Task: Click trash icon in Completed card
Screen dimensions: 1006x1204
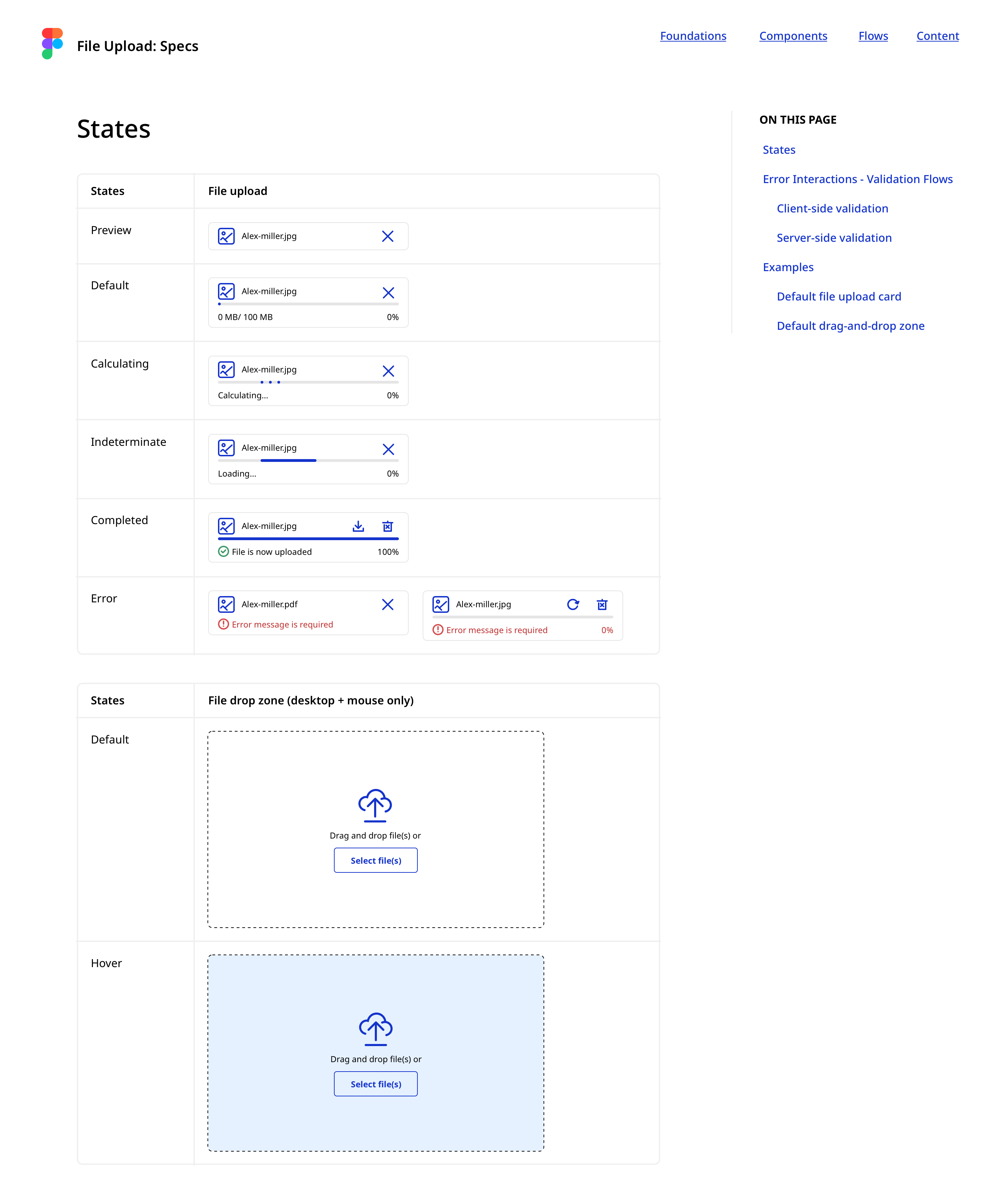Action: 387,526
